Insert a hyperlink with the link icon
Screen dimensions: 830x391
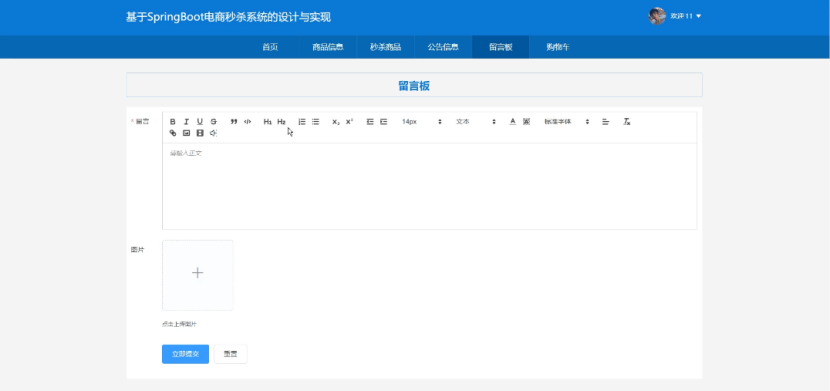(173, 133)
